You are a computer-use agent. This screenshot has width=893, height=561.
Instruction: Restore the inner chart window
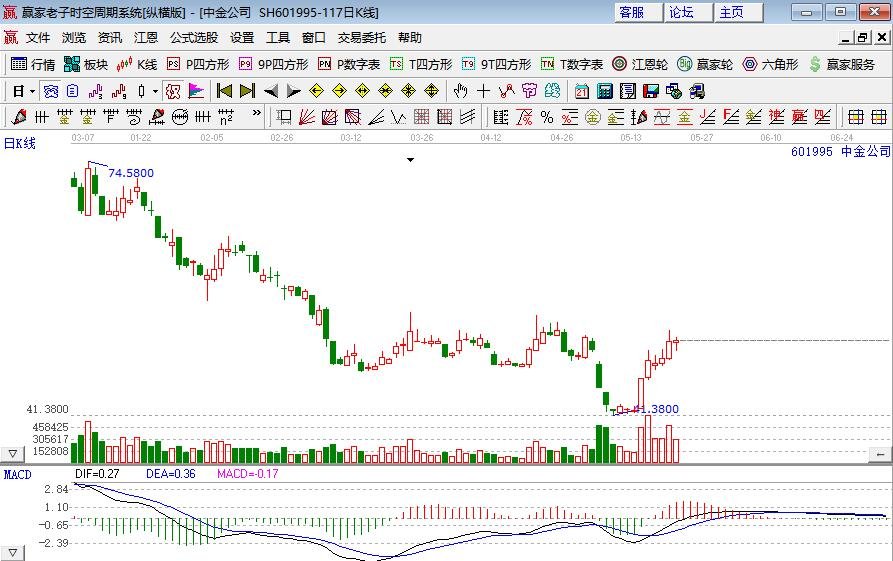(x=863, y=38)
